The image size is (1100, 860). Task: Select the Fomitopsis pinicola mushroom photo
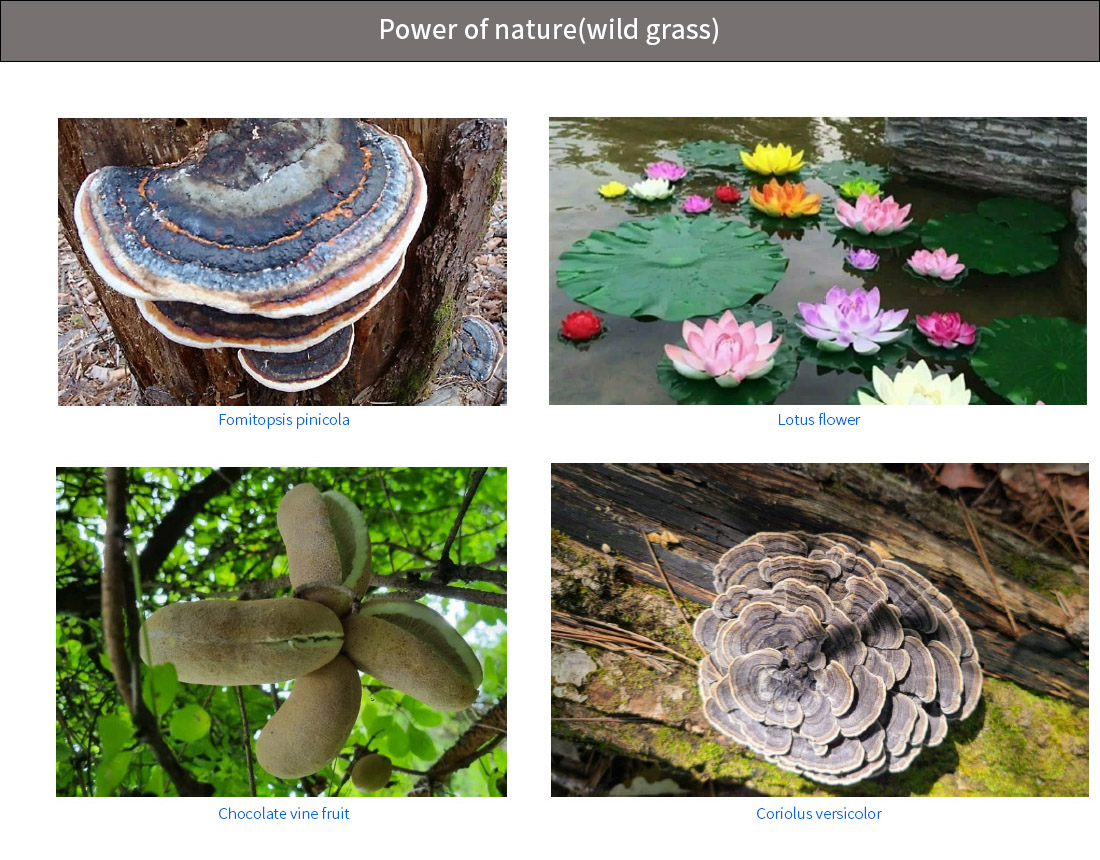coord(282,262)
